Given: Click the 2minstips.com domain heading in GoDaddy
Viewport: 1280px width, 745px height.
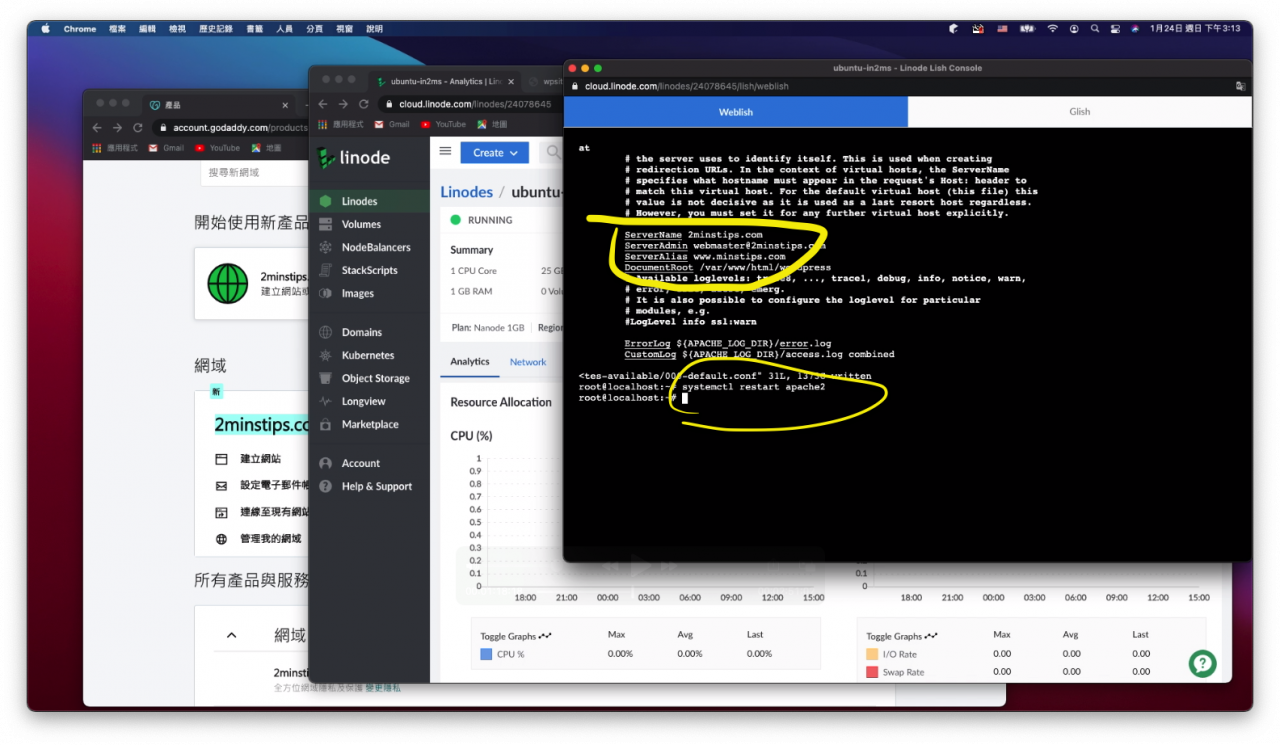Looking at the screenshot, I should (262, 425).
